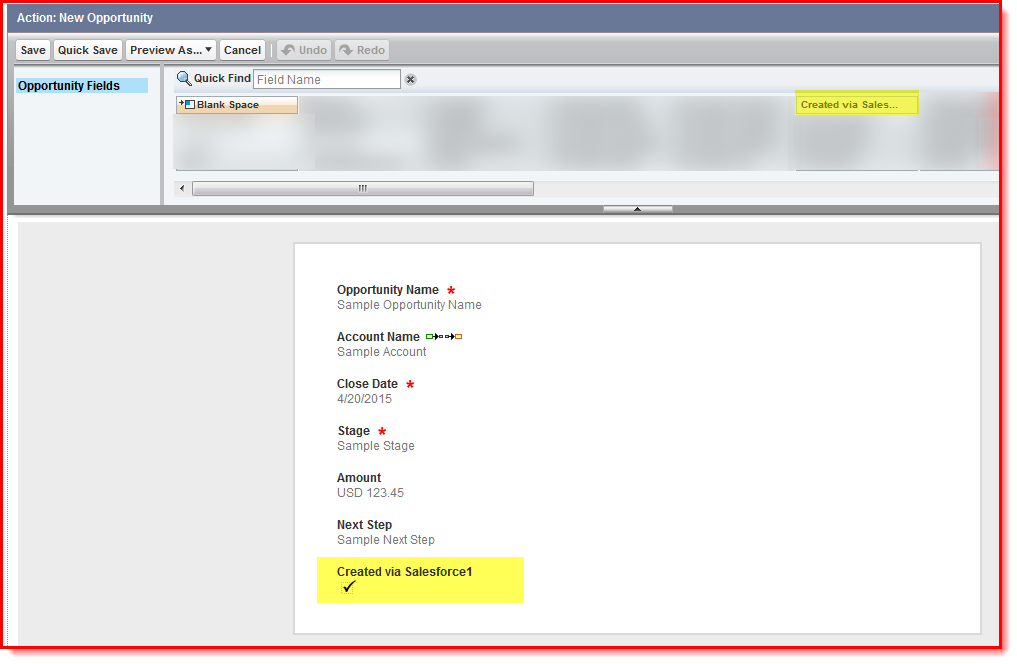Click the Save button
This screenshot has height=664, width=1017.
pos(33,50)
